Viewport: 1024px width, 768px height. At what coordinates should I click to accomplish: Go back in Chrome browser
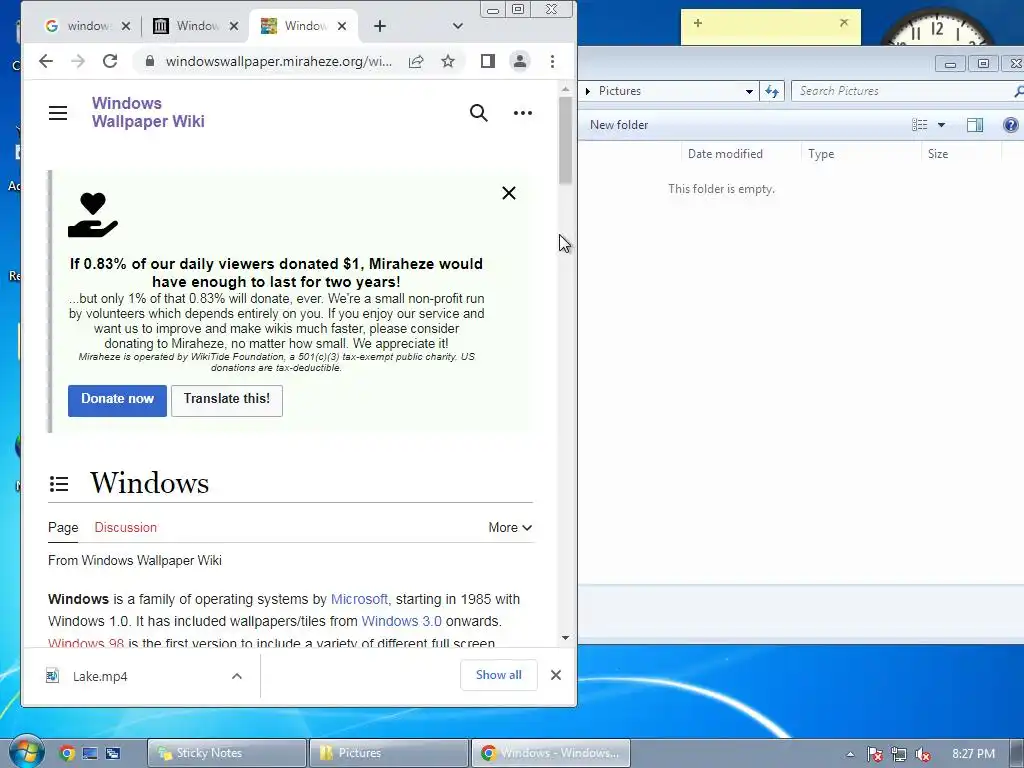[x=46, y=61]
